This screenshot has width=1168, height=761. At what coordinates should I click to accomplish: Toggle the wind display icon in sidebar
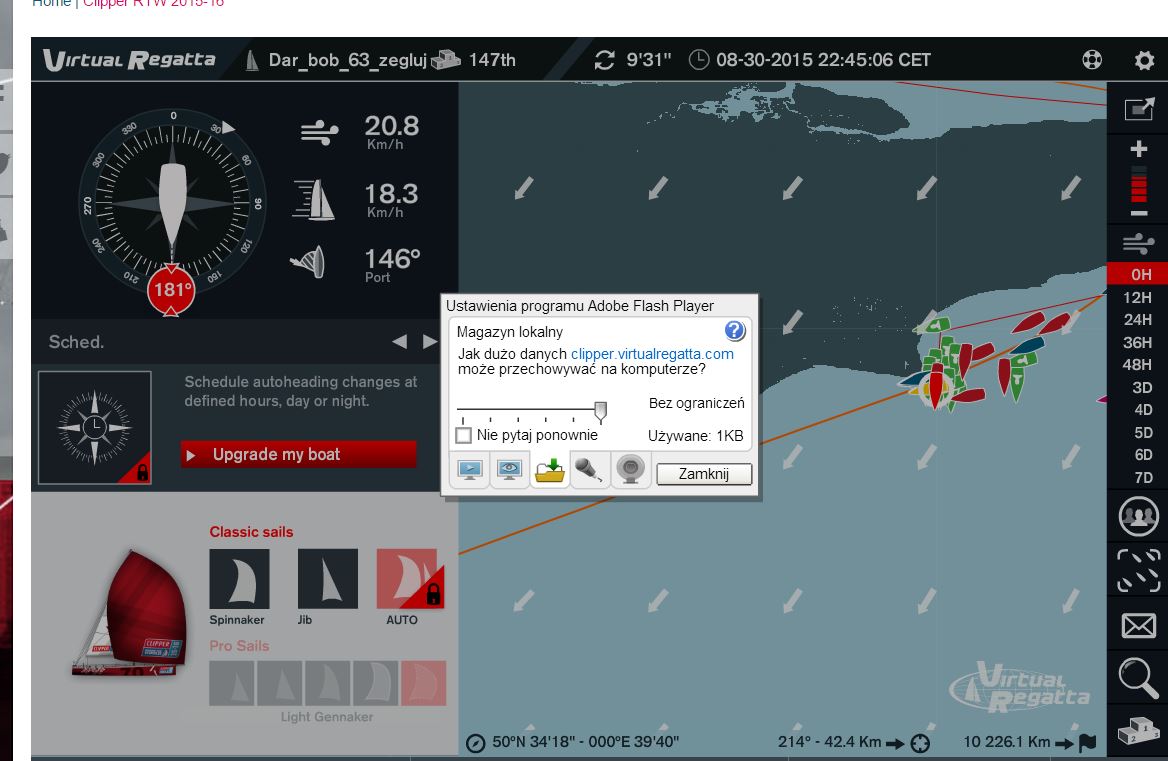1138,243
